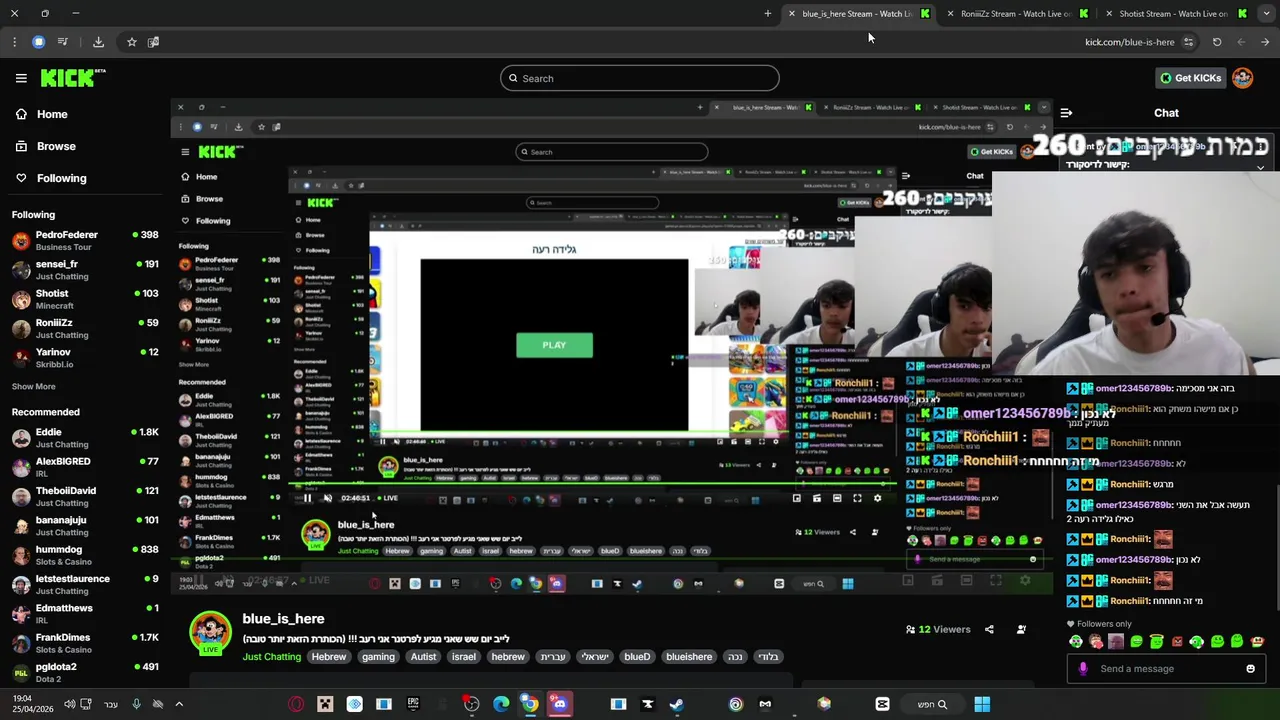Viewport: 1280px width, 720px height.
Task: Expand the system tray hidden icons chevron
Action: coord(179,704)
